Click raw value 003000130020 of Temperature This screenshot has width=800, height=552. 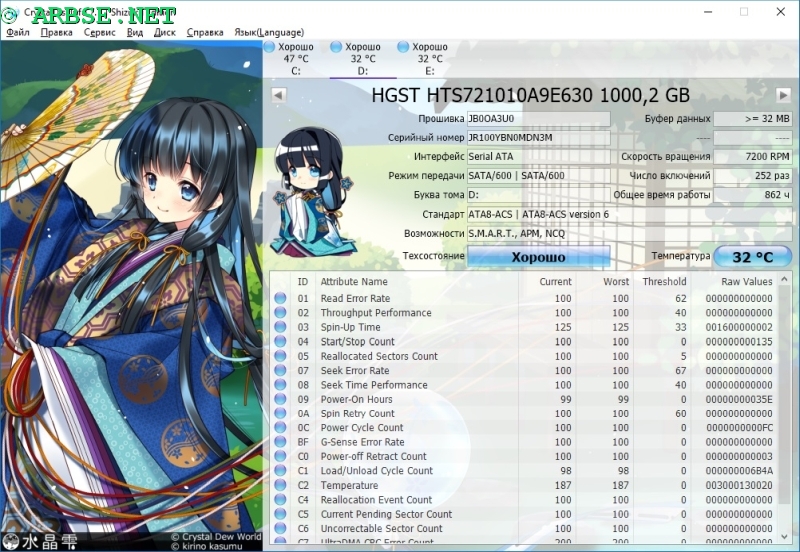(739, 485)
